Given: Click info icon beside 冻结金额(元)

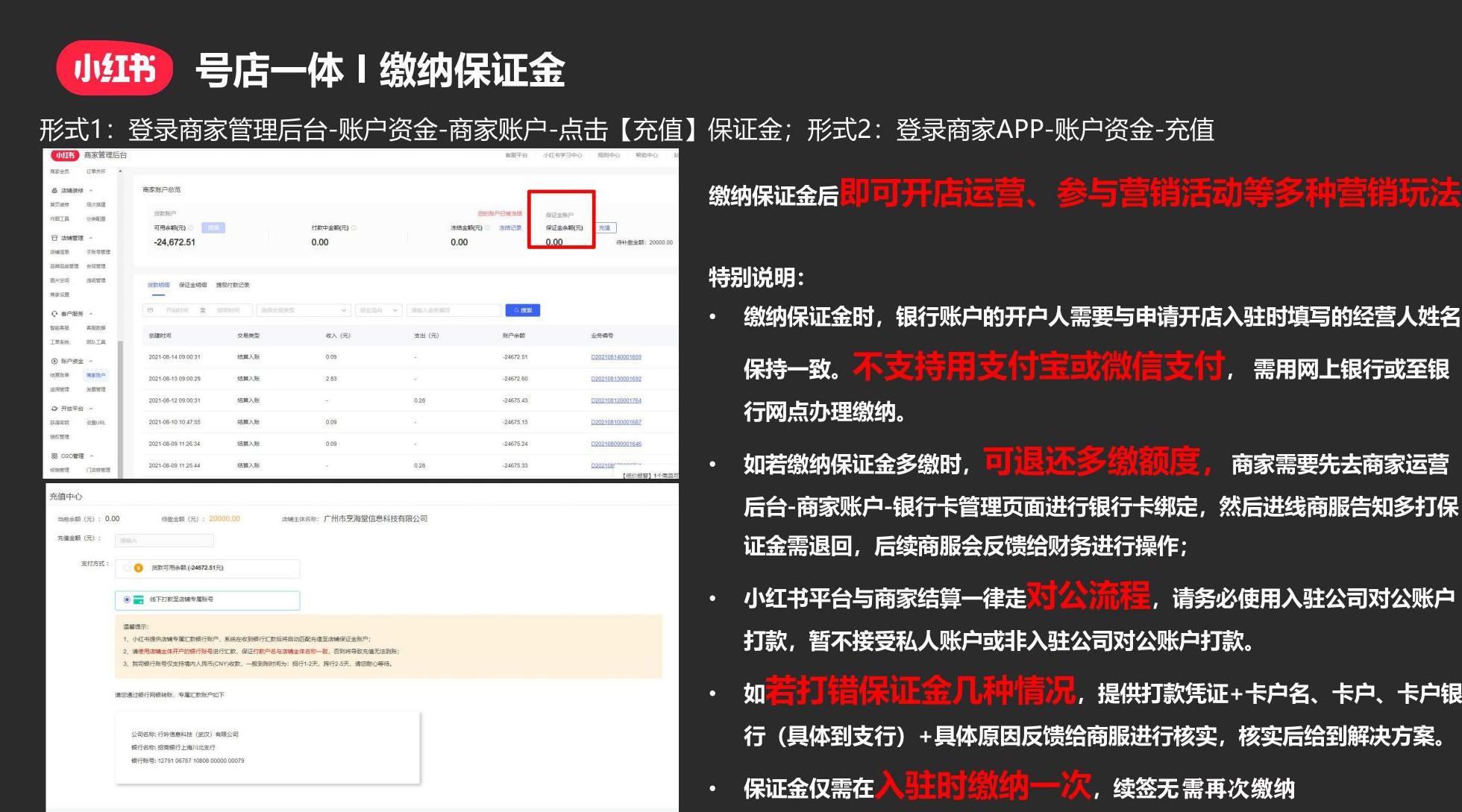Looking at the screenshot, I should (487, 227).
